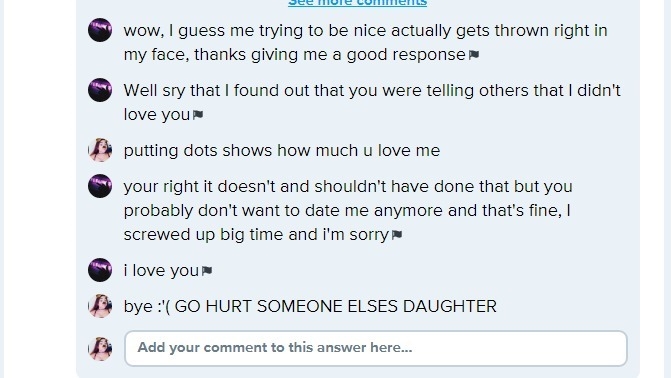Focus the 'Add your comment to this answer' field
Screen dimensions: 671x378
[376, 348]
